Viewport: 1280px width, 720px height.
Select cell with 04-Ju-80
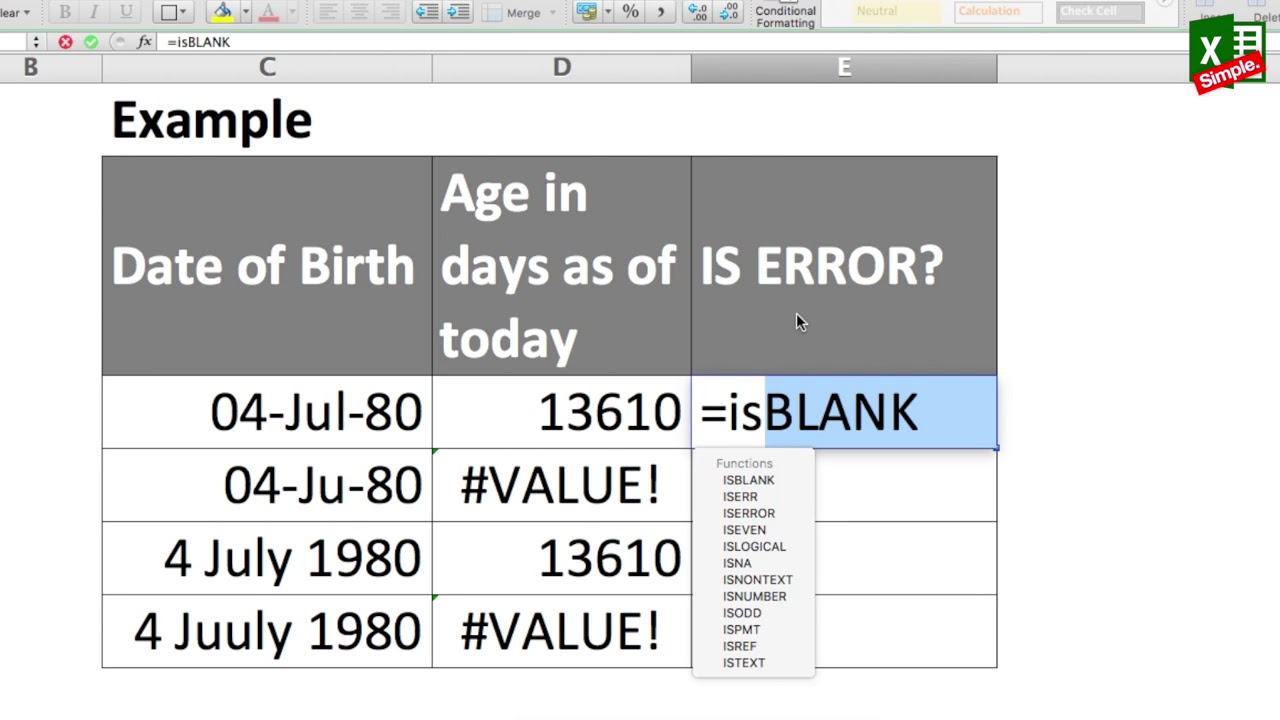[x=267, y=485]
